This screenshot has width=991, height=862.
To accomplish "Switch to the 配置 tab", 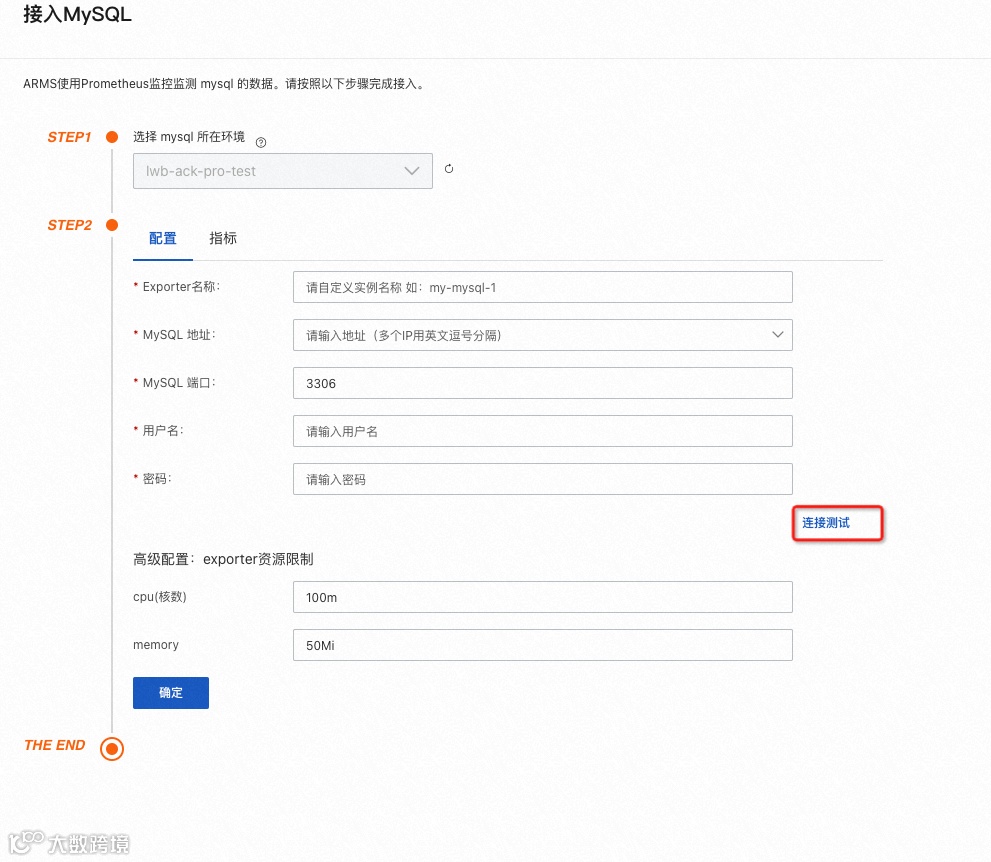I will pos(162,238).
